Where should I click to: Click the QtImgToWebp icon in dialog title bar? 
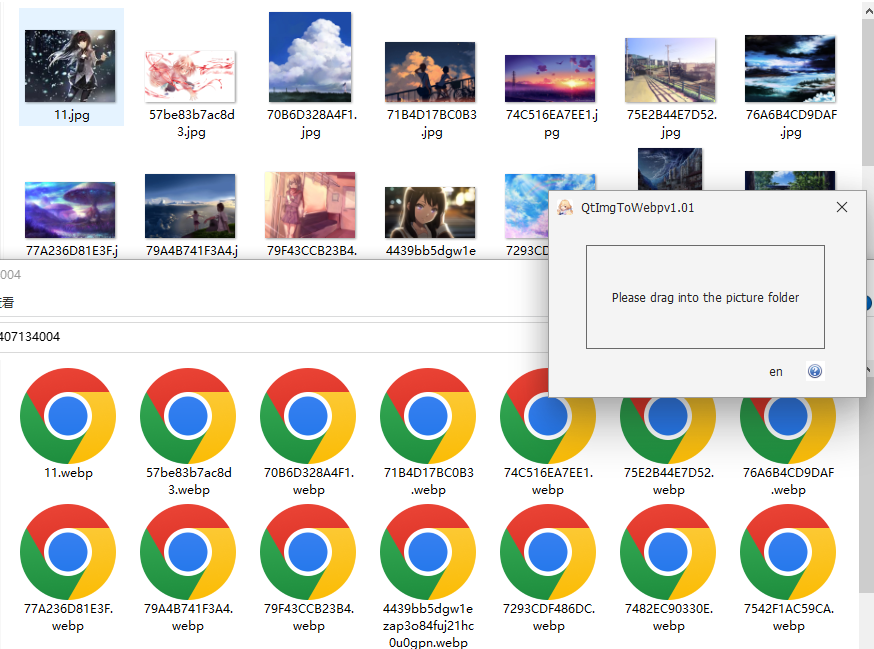tap(562, 208)
